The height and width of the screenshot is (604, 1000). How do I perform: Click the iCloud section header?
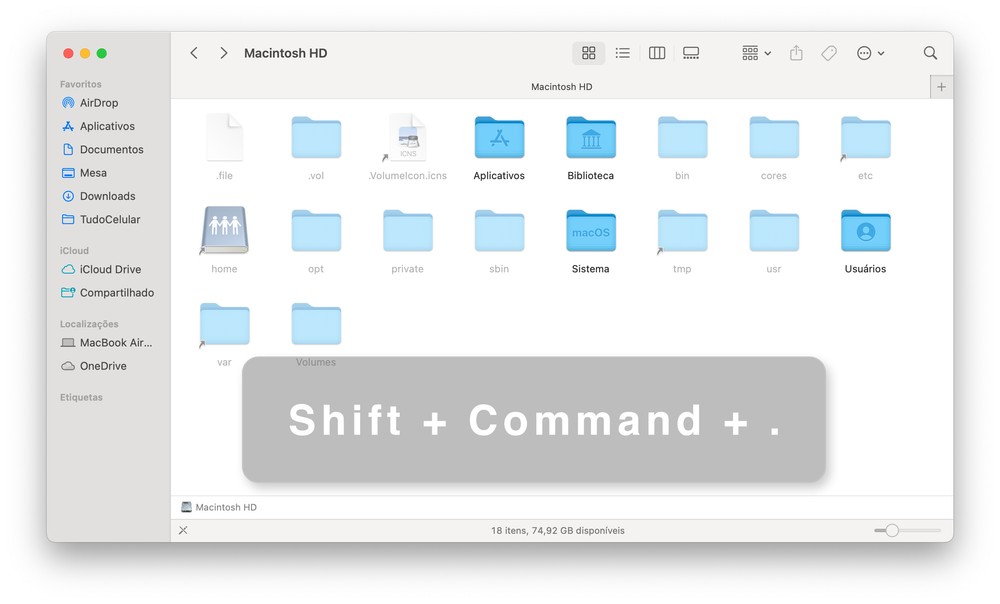pyautogui.click(x=74, y=251)
